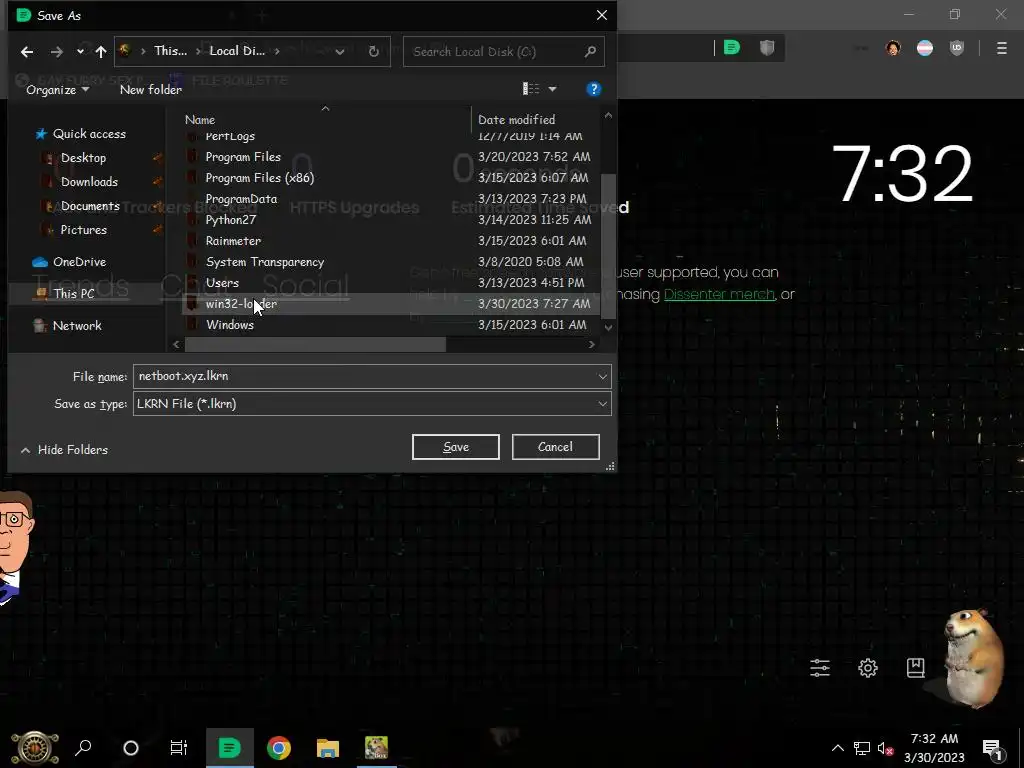The width and height of the screenshot is (1024, 768).
Task: Select the Users folder
Action: [222, 283]
